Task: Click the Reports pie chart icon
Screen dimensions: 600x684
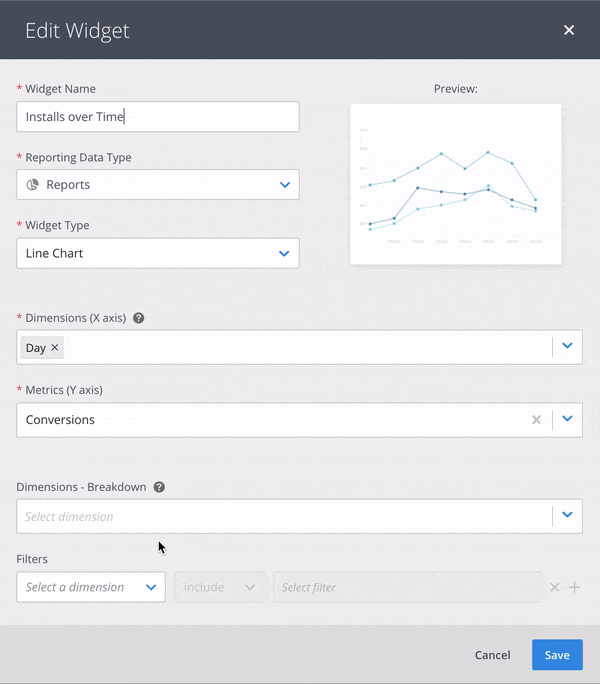Action: click(33, 185)
